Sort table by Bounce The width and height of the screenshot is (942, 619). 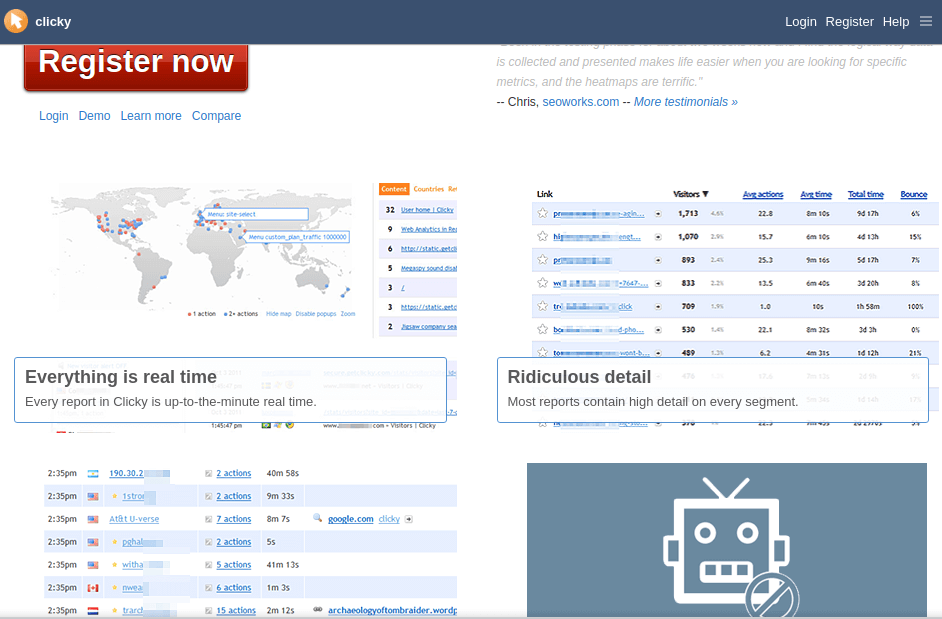[914, 194]
